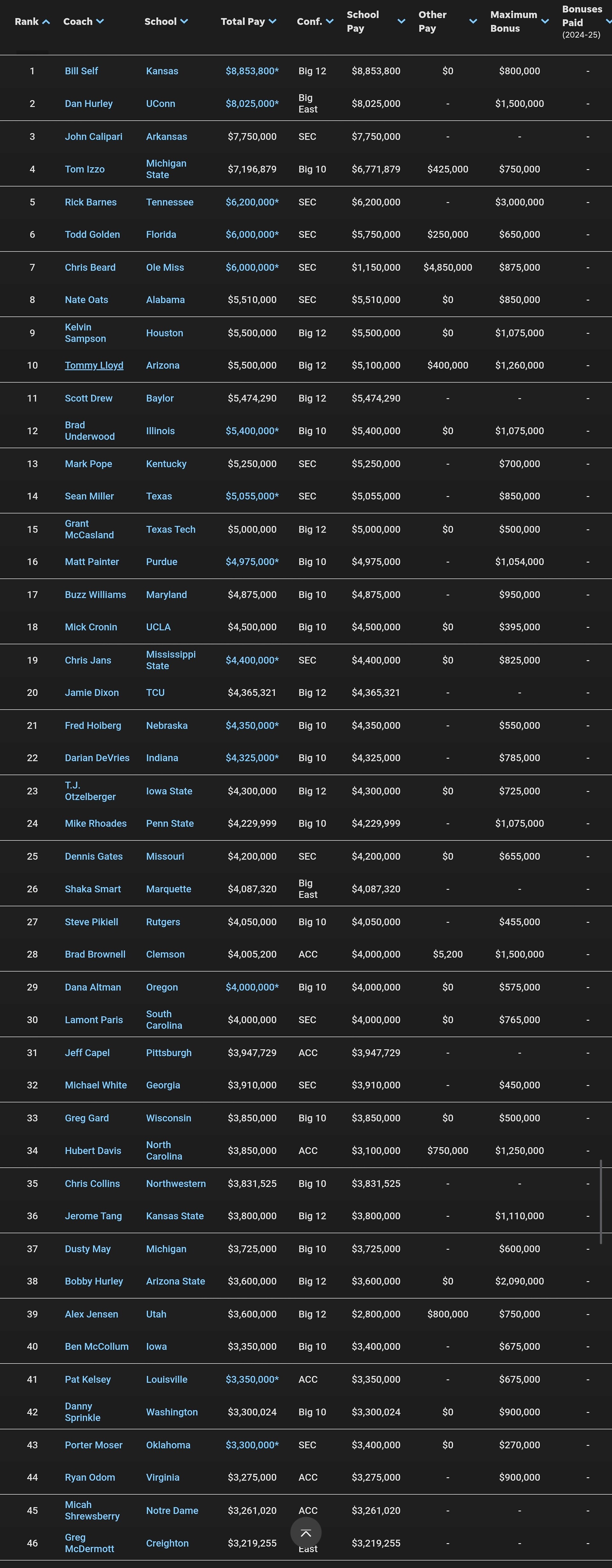612x1568 pixels.
Task: Click the Maximum Bonus chevron icon
Action: 545,21
